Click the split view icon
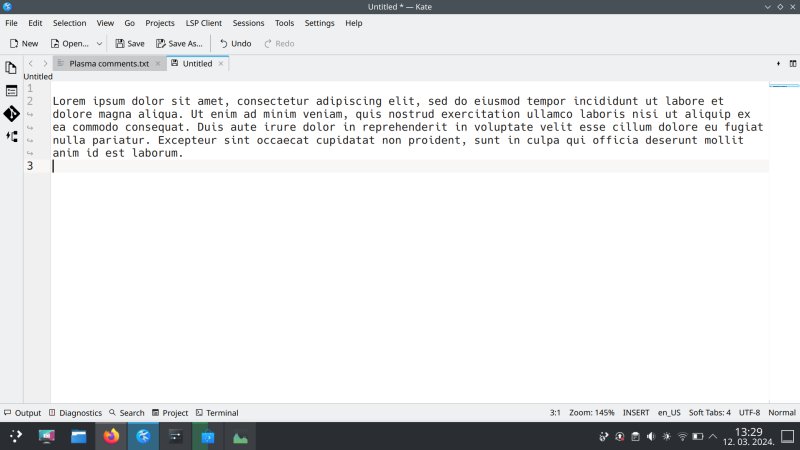 (x=793, y=64)
